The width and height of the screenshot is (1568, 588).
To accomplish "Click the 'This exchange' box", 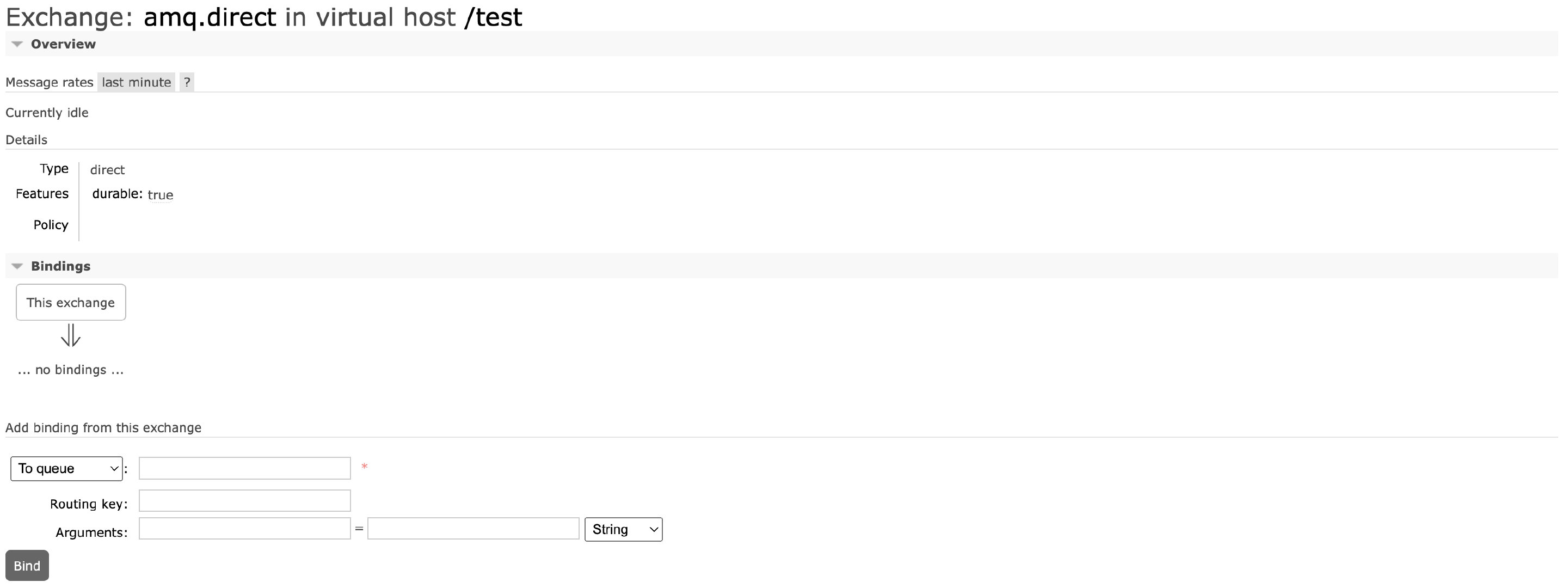I will coord(71,303).
